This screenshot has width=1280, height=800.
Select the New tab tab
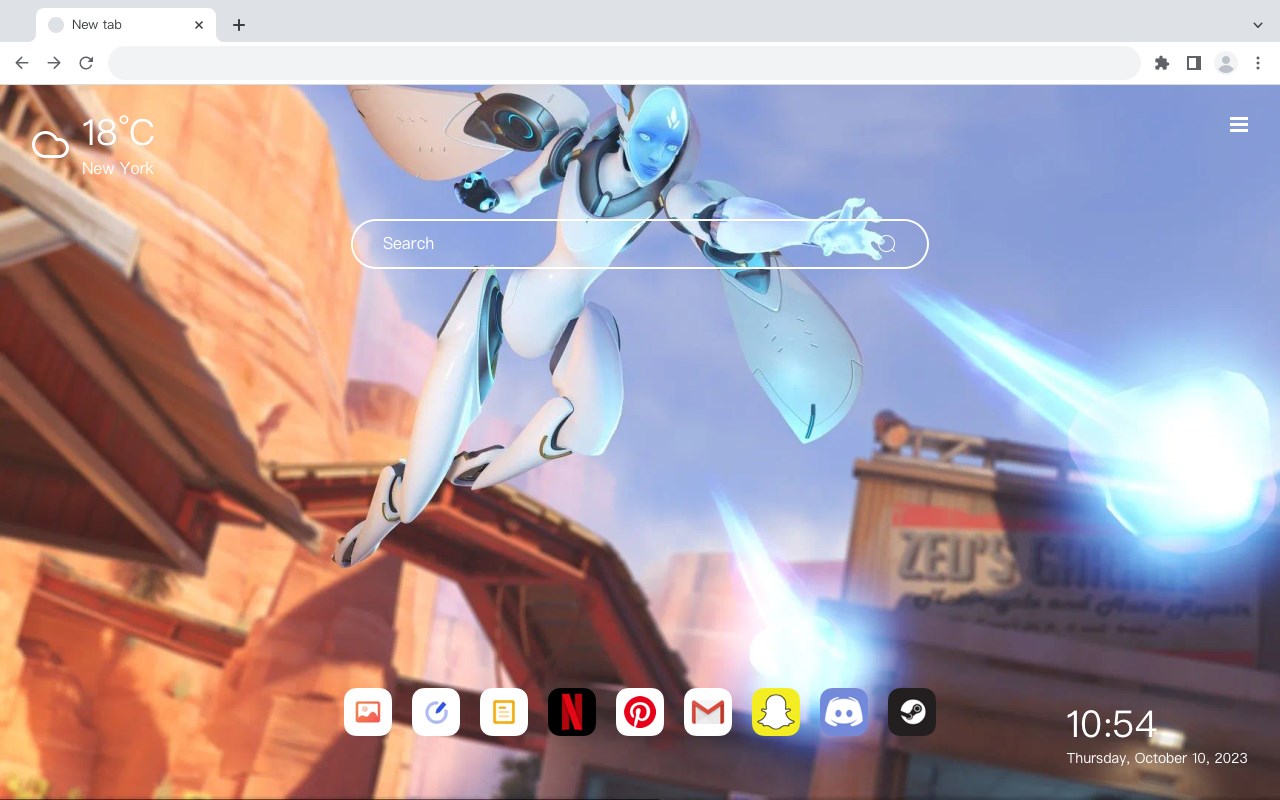pyautogui.click(x=126, y=25)
